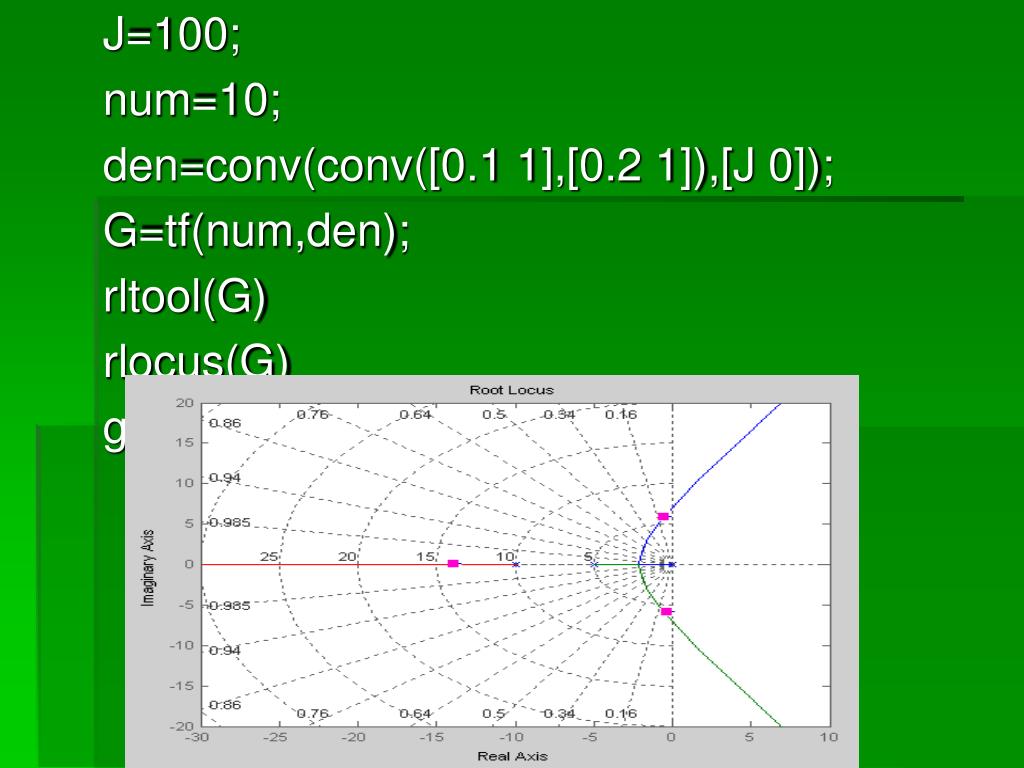Viewport: 1024px width, 768px height.
Task: Click the "rltool(G)" command text
Action: [185, 296]
